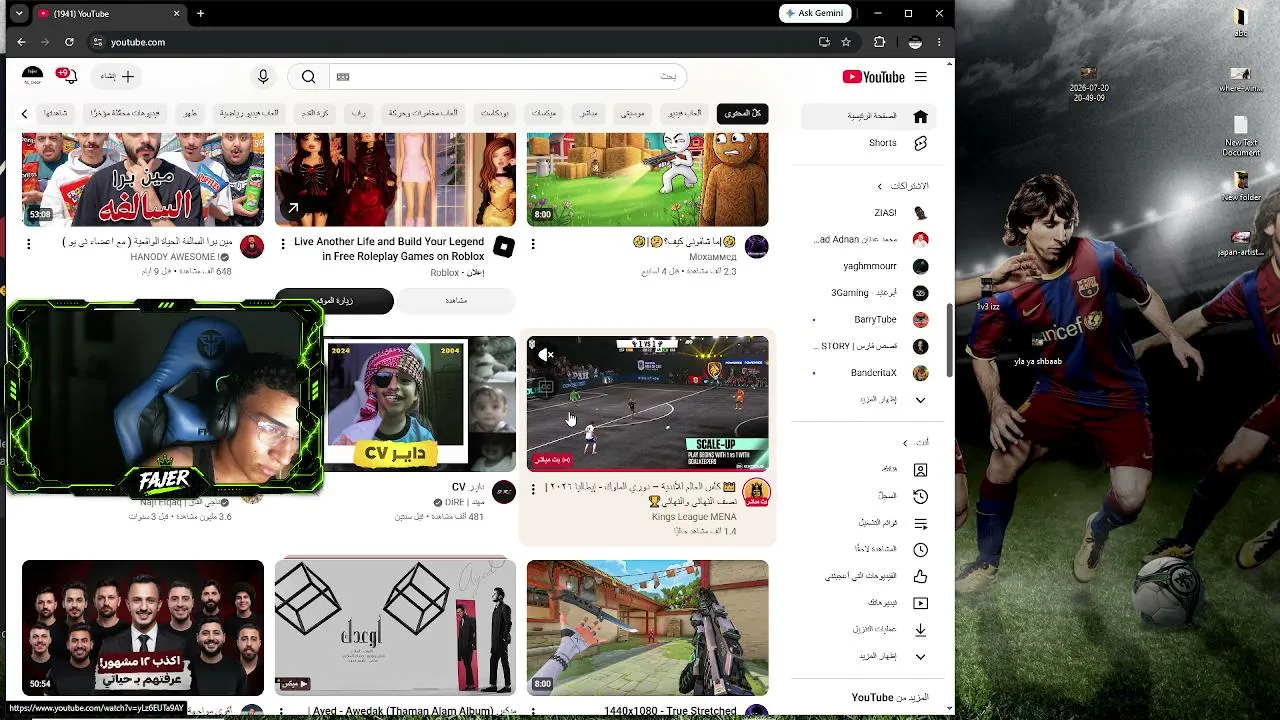Open the Chrome three-dot menu
The width and height of the screenshot is (1280, 720).
pos(939,42)
